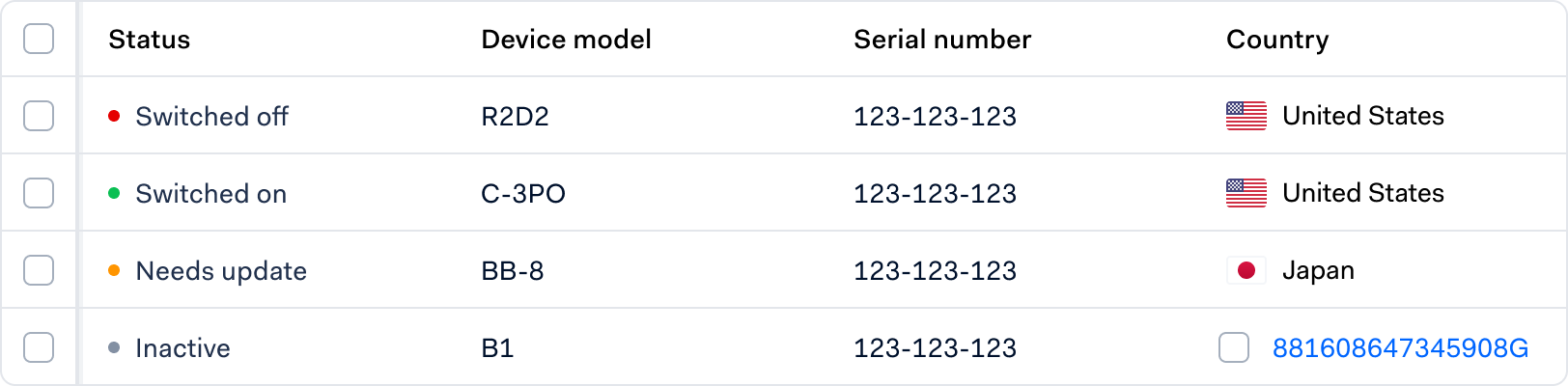
Task: Select the Inactive row checkbox
Action: pyautogui.click(x=39, y=347)
